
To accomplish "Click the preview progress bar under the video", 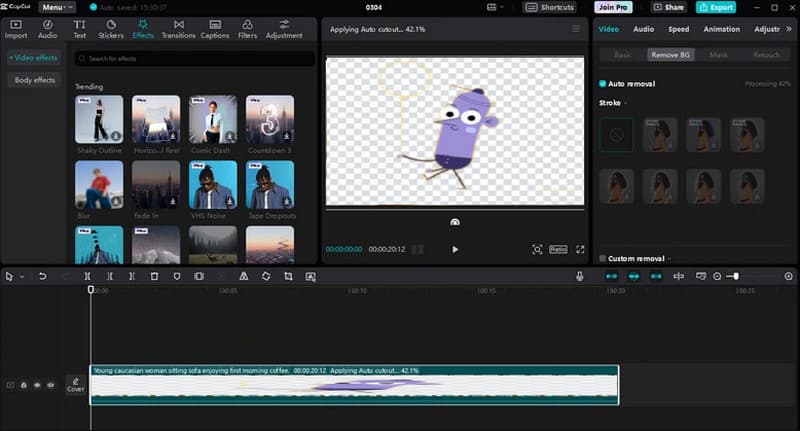I will pyautogui.click(x=455, y=210).
